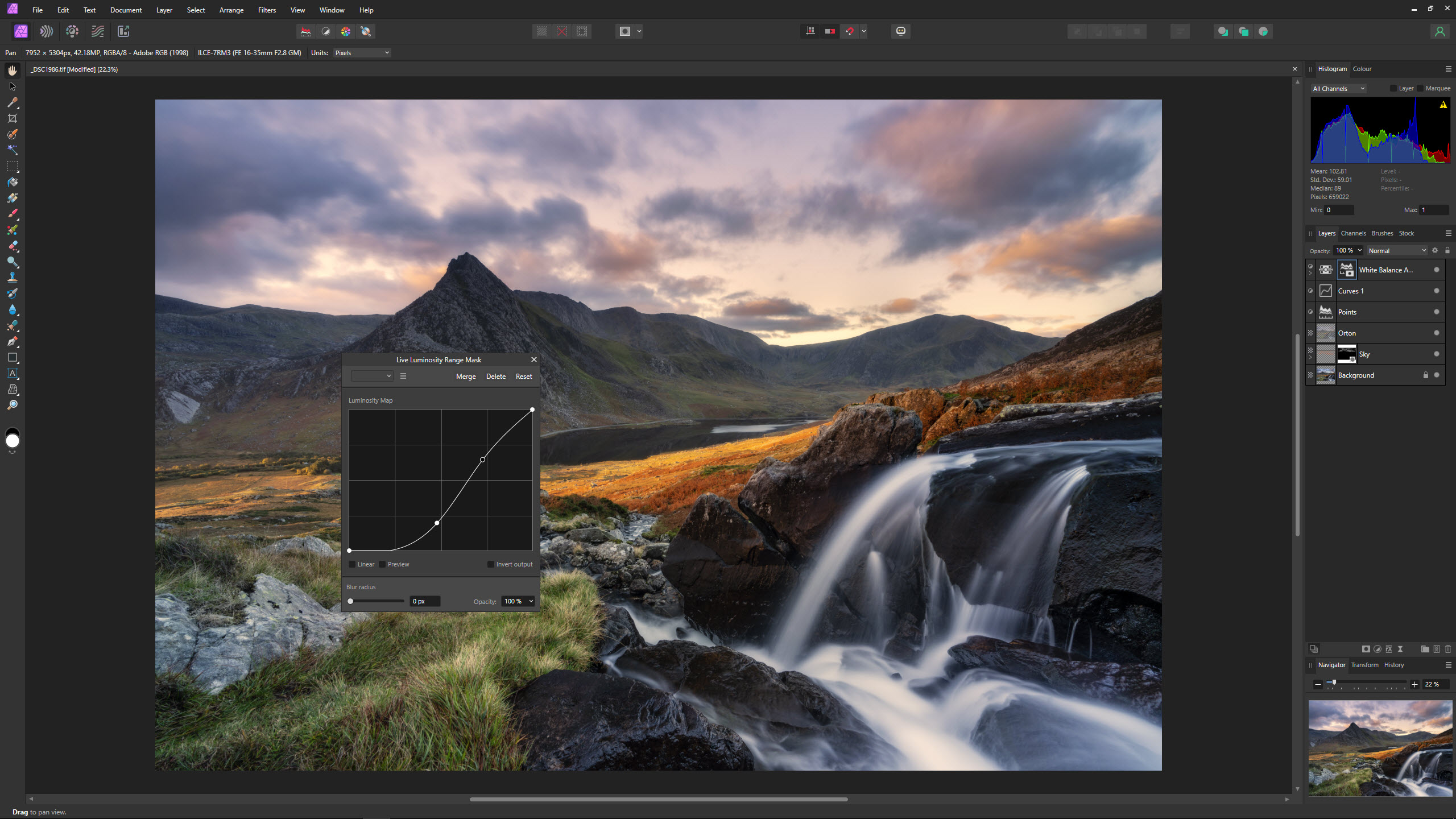Switch to the Develop Persona icon
Image resolution: width=1456 pixels, height=819 pixels.
[x=72, y=31]
